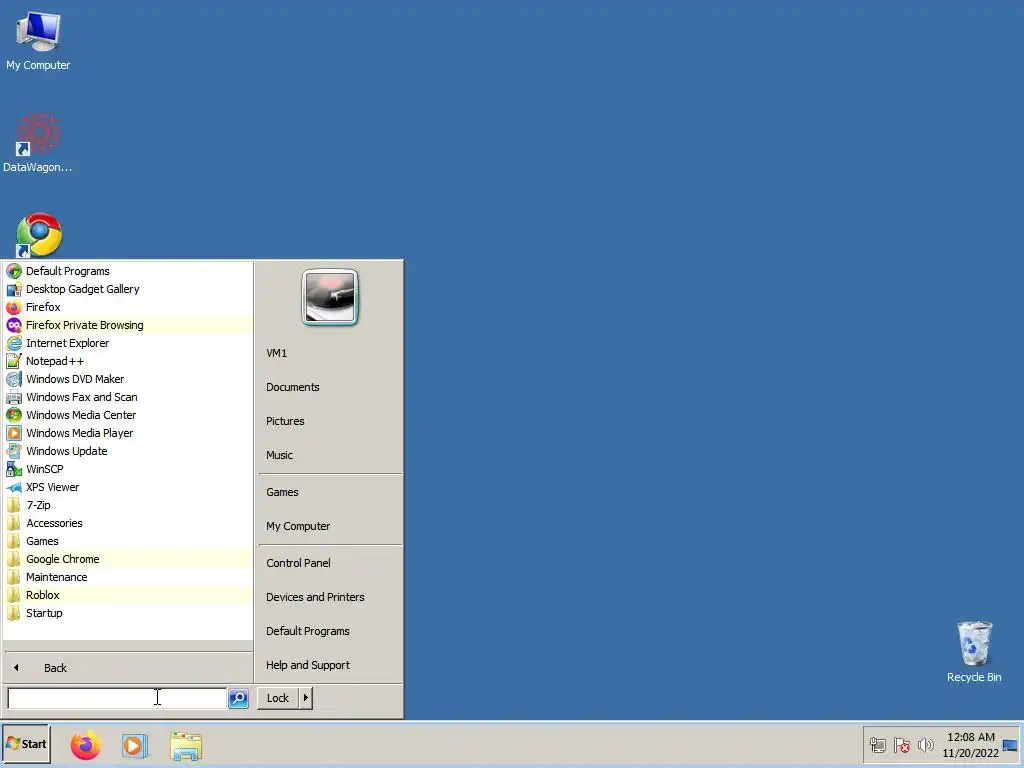Click the Lock button
Screen dimensions: 1024x768
click(278, 698)
